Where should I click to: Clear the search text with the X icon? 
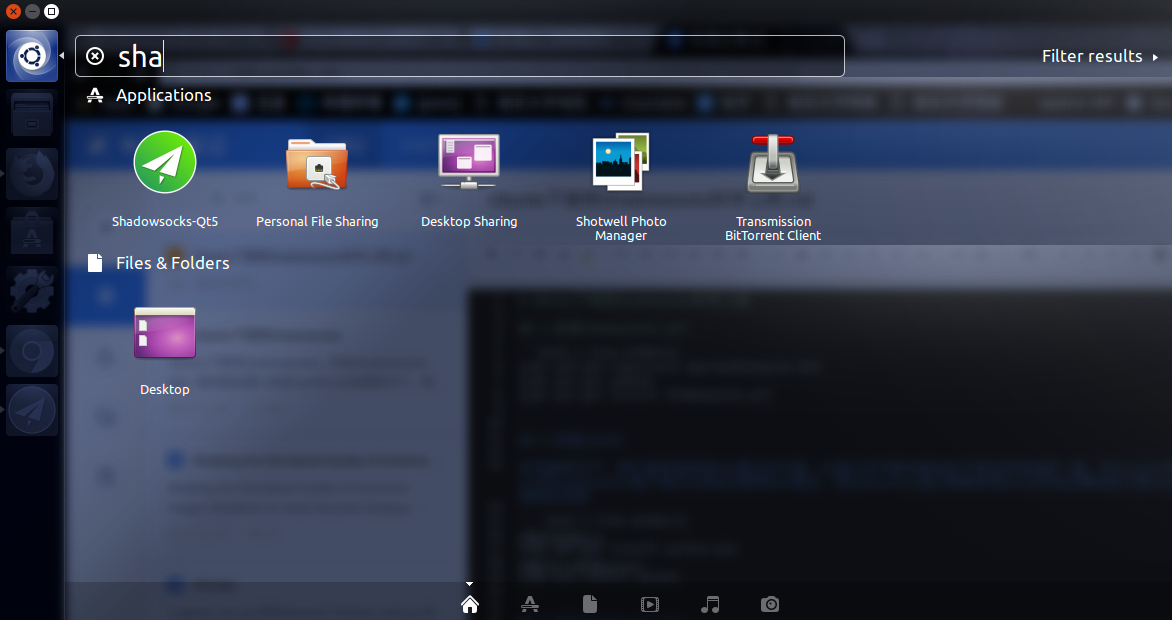click(x=95, y=56)
